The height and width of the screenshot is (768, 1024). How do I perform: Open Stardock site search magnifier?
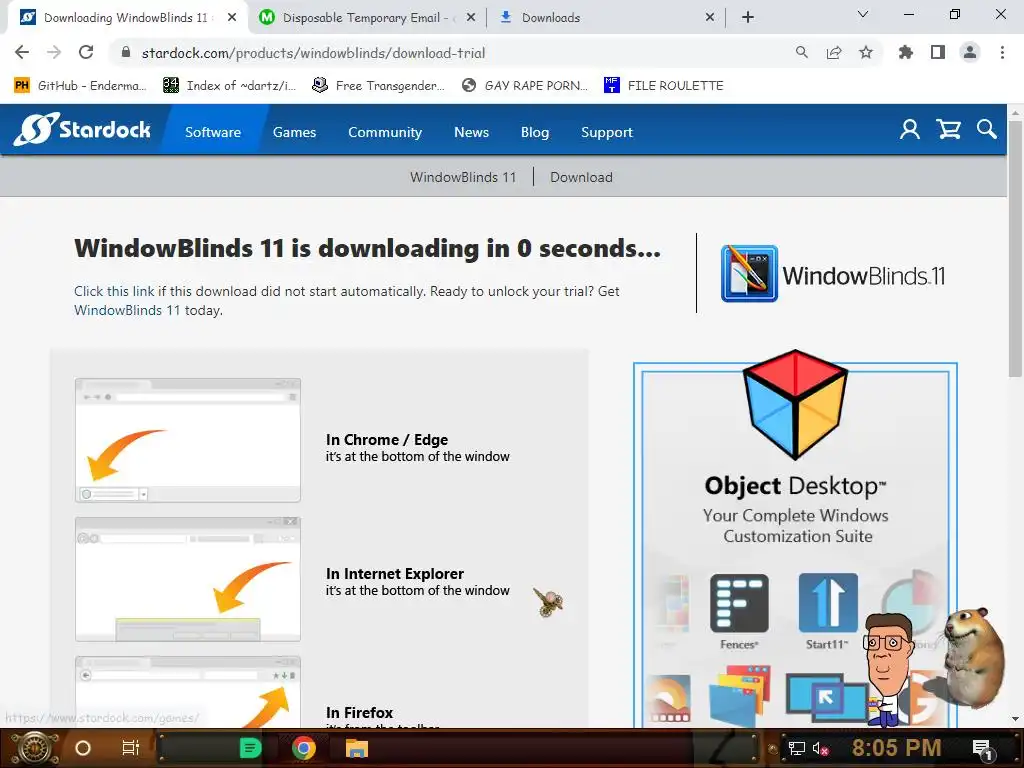[x=987, y=129]
